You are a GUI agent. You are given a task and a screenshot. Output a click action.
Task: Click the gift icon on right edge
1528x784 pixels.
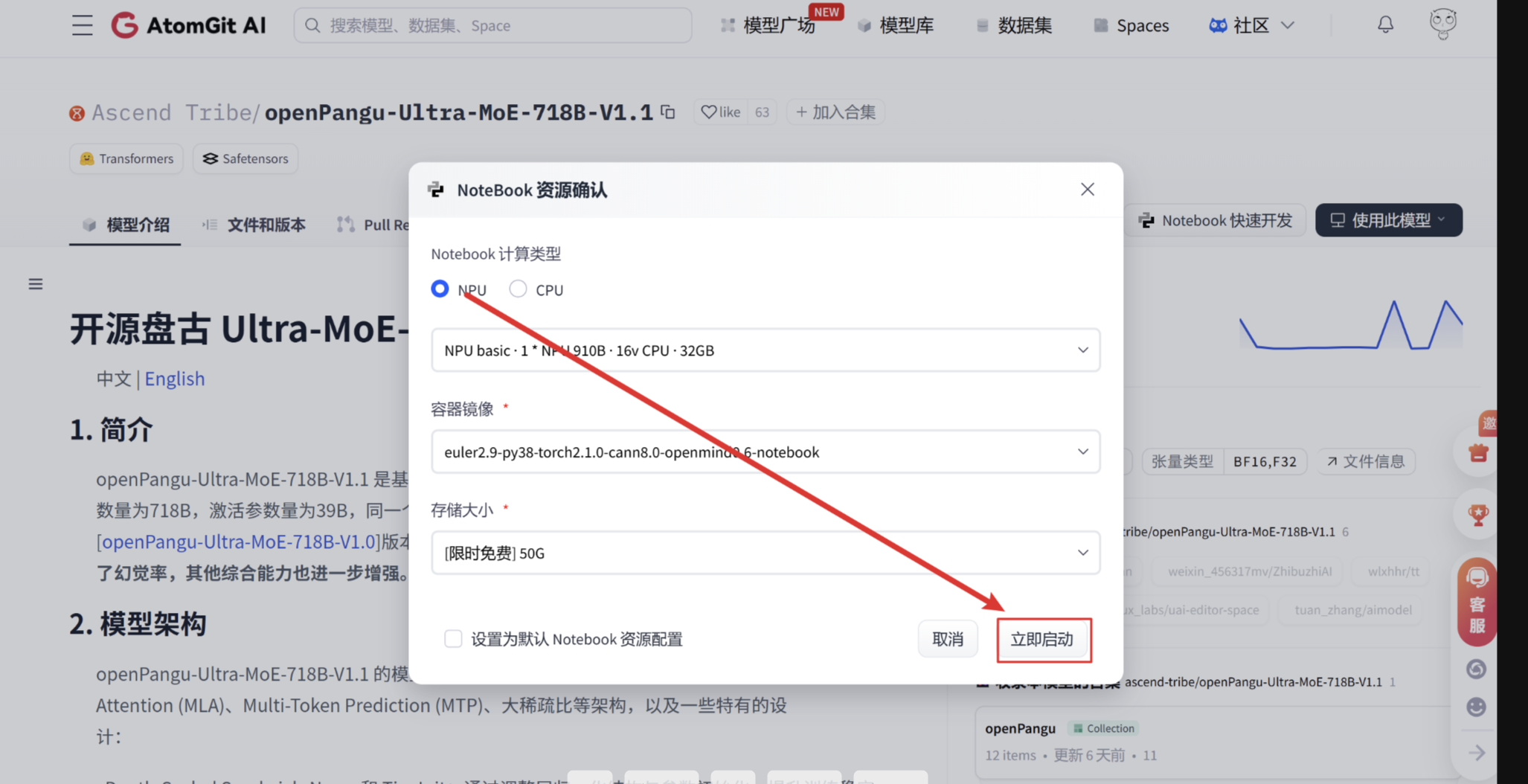tap(1477, 452)
